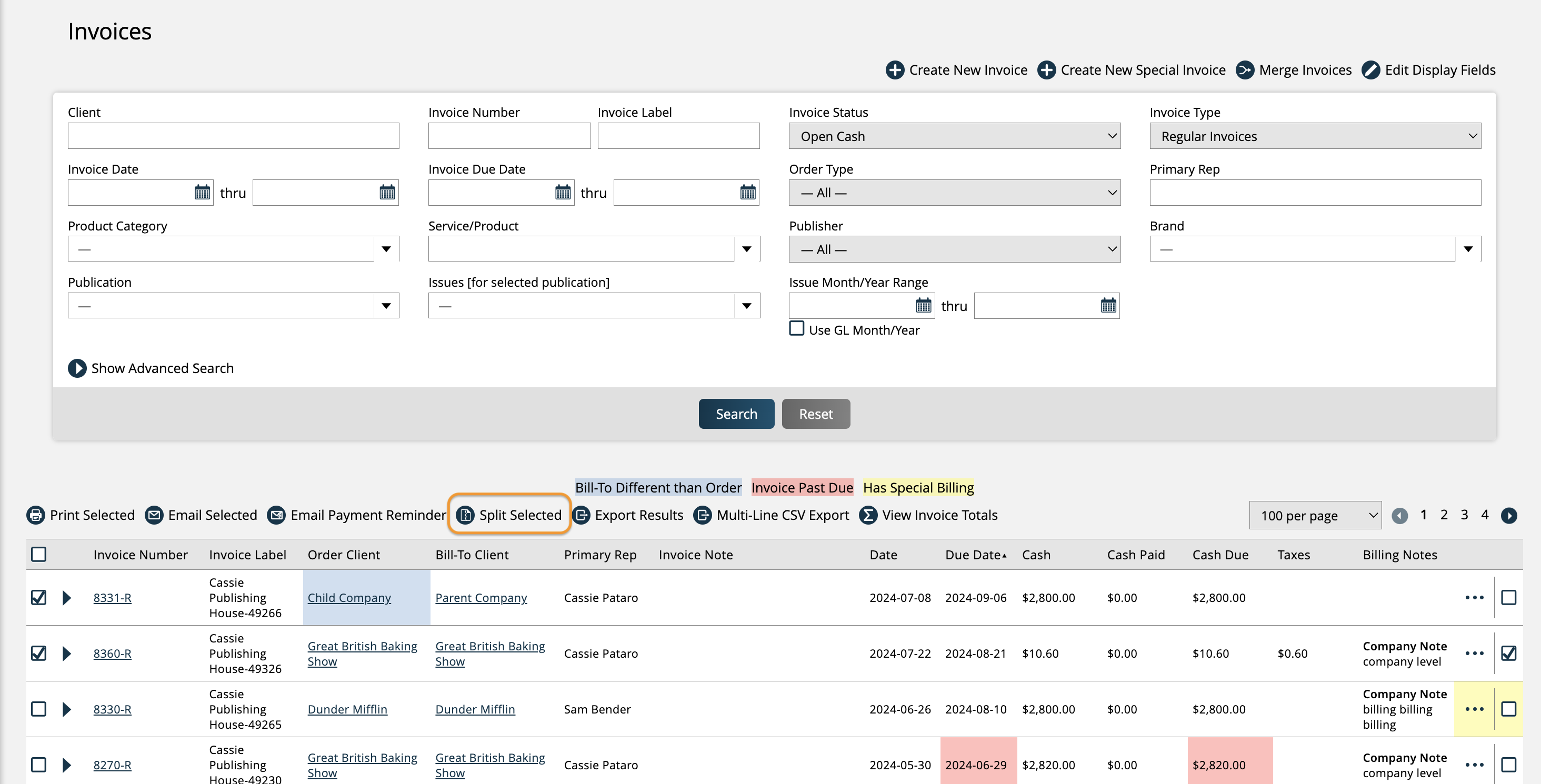Click the Print Selected printer icon

(x=36, y=515)
